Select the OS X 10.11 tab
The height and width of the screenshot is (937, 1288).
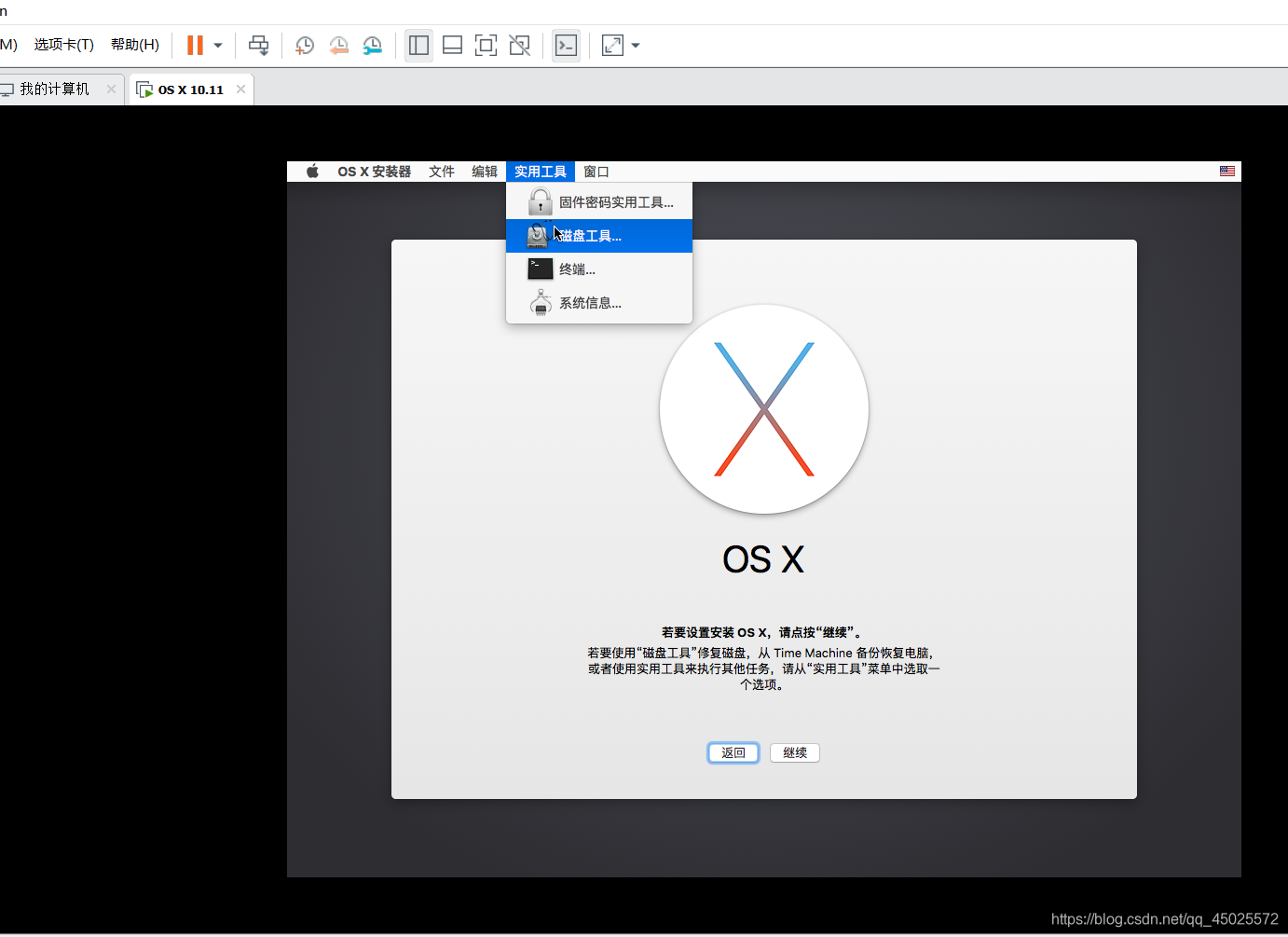191,90
